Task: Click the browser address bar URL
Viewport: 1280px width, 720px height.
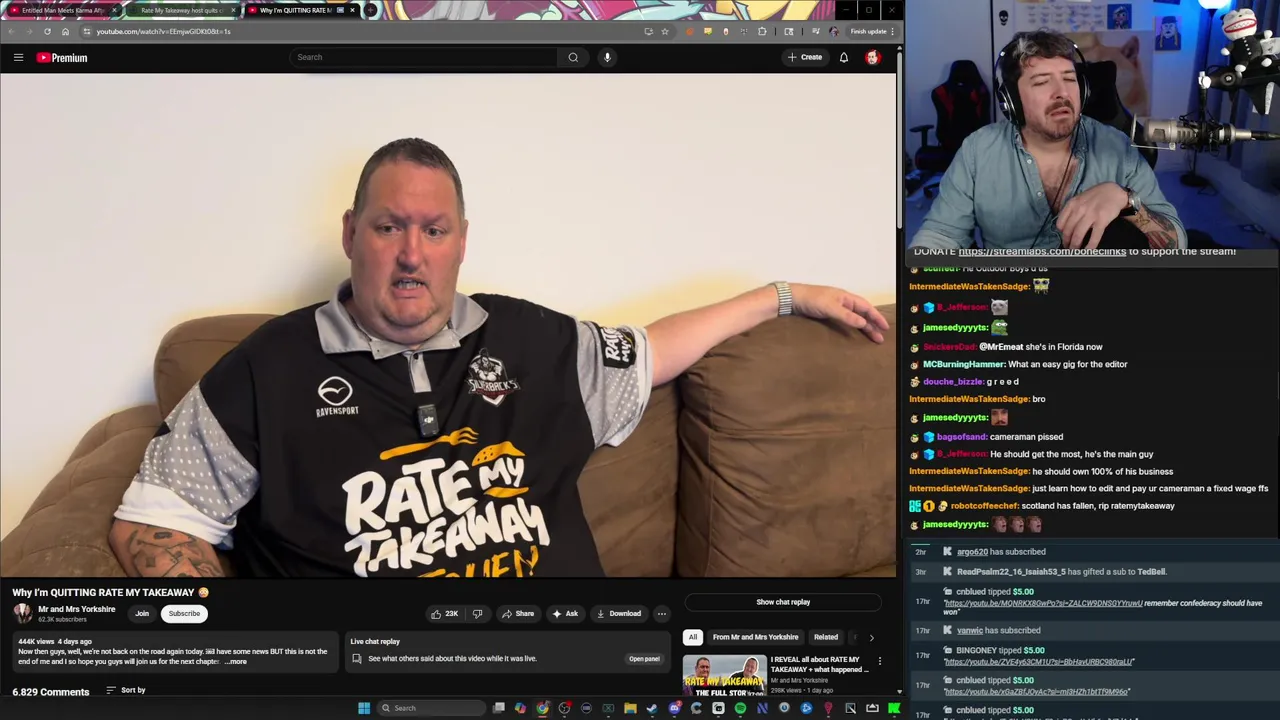Action: [163, 31]
